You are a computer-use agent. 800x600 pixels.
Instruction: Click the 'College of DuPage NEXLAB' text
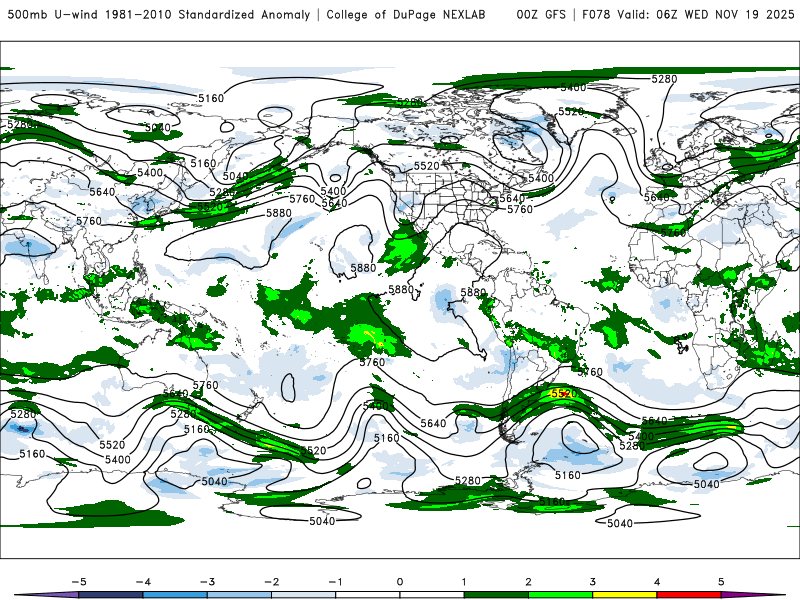(x=406, y=14)
